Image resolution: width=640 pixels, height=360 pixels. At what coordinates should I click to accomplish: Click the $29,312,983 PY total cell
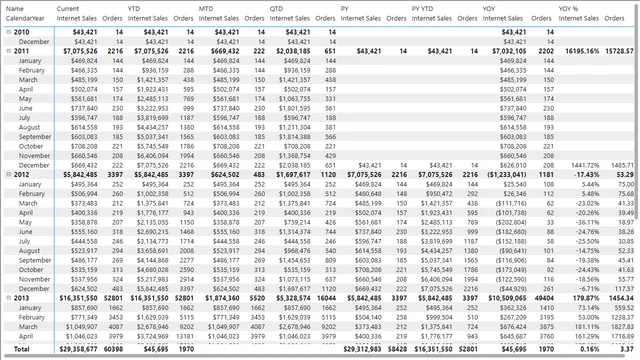pyautogui.click(x=362, y=349)
